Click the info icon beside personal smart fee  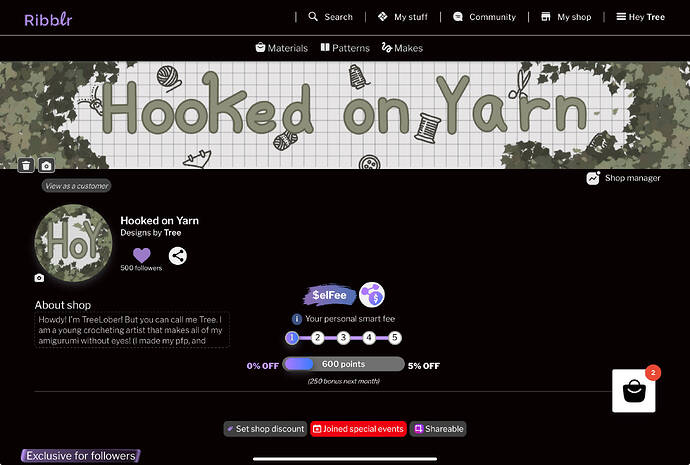coord(297,319)
